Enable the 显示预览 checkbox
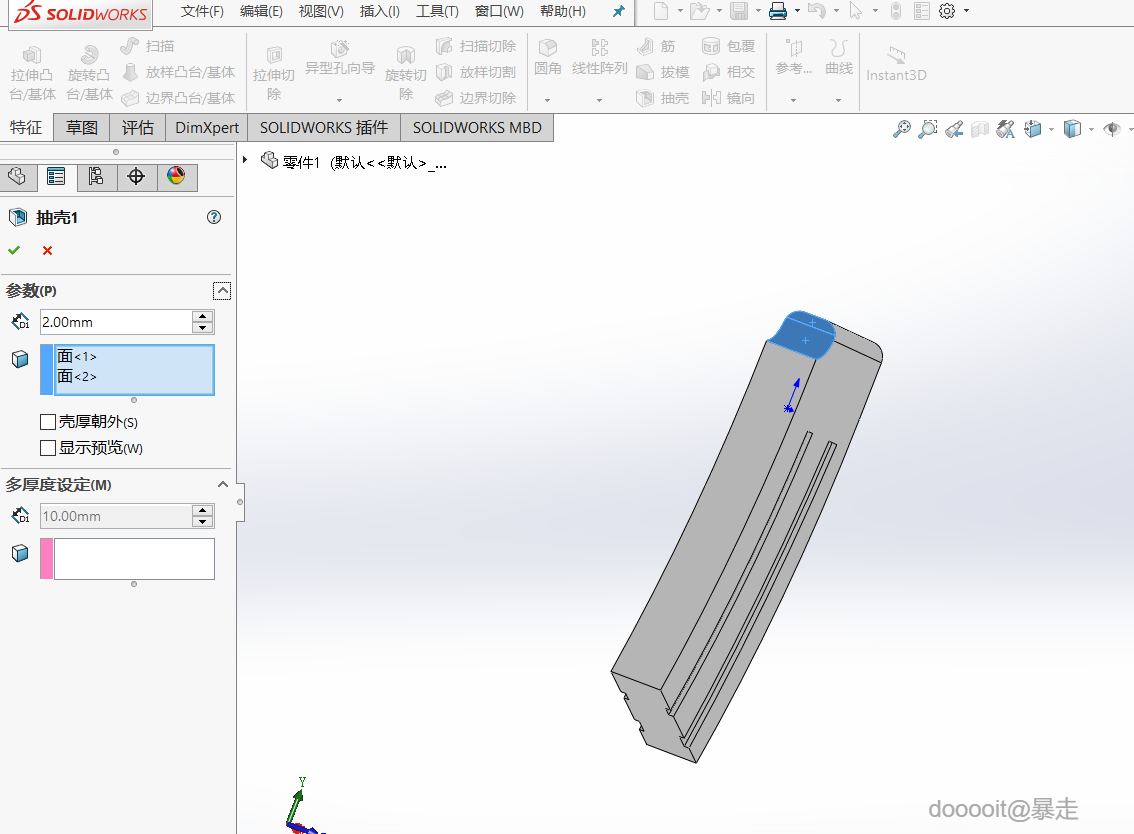The height and width of the screenshot is (834, 1134). coord(48,448)
